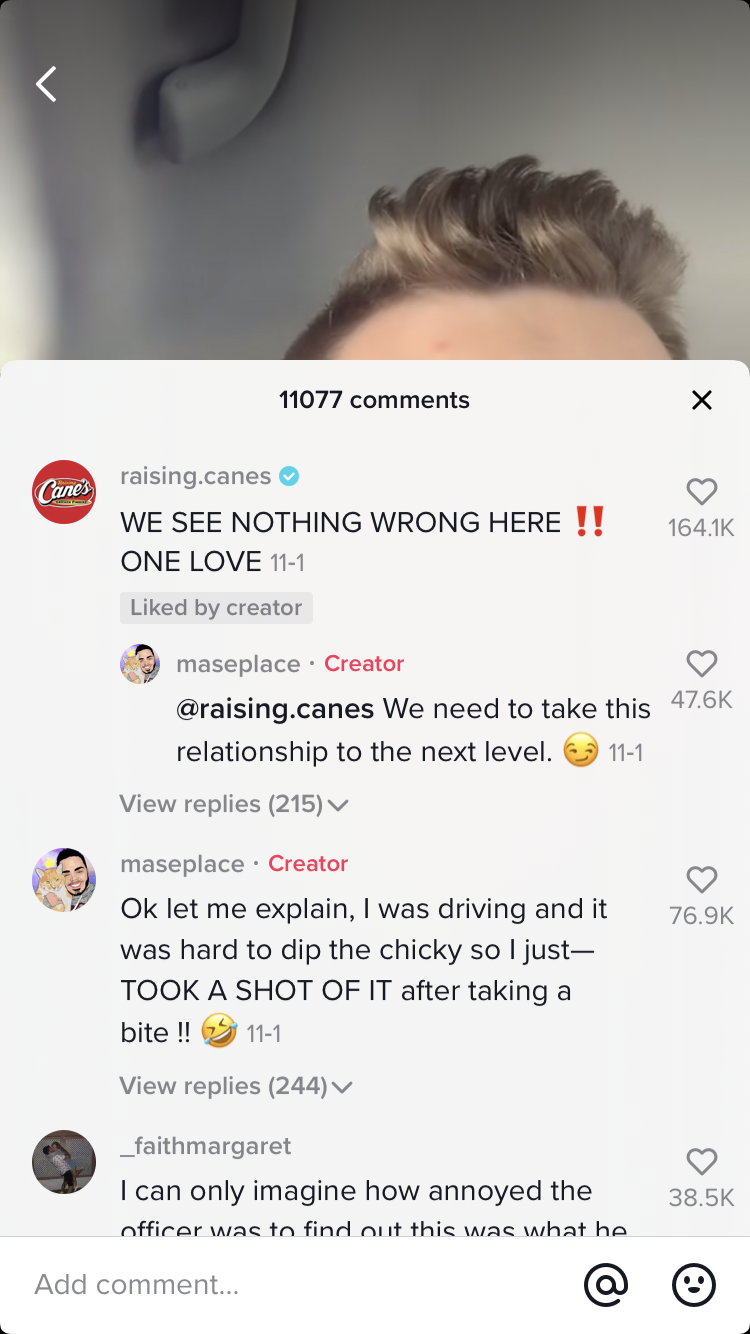Image resolution: width=750 pixels, height=1334 pixels.
Task: Open maseplace avatar on 'Ok let me explain'
Action: [64, 880]
